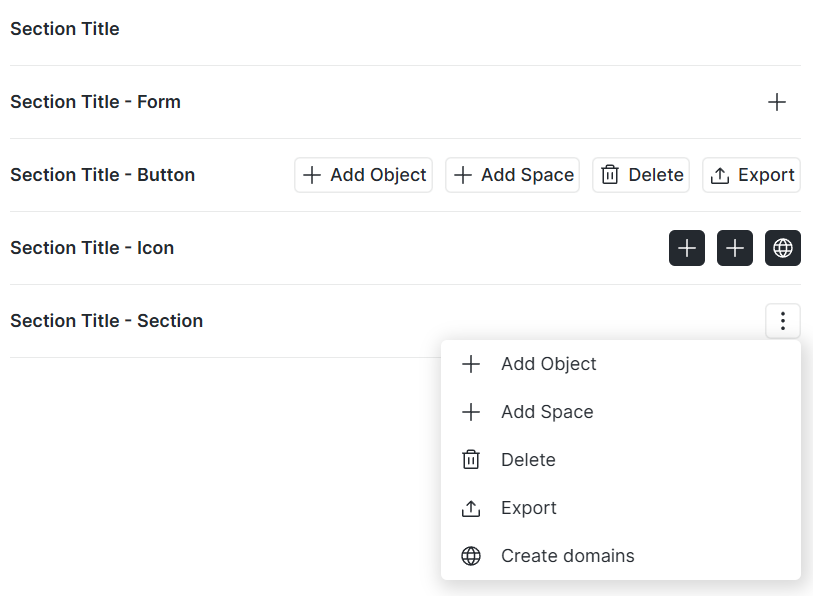Choose Delete in the dropdown menu
Screen dimensions: 813x596
[x=528, y=460]
